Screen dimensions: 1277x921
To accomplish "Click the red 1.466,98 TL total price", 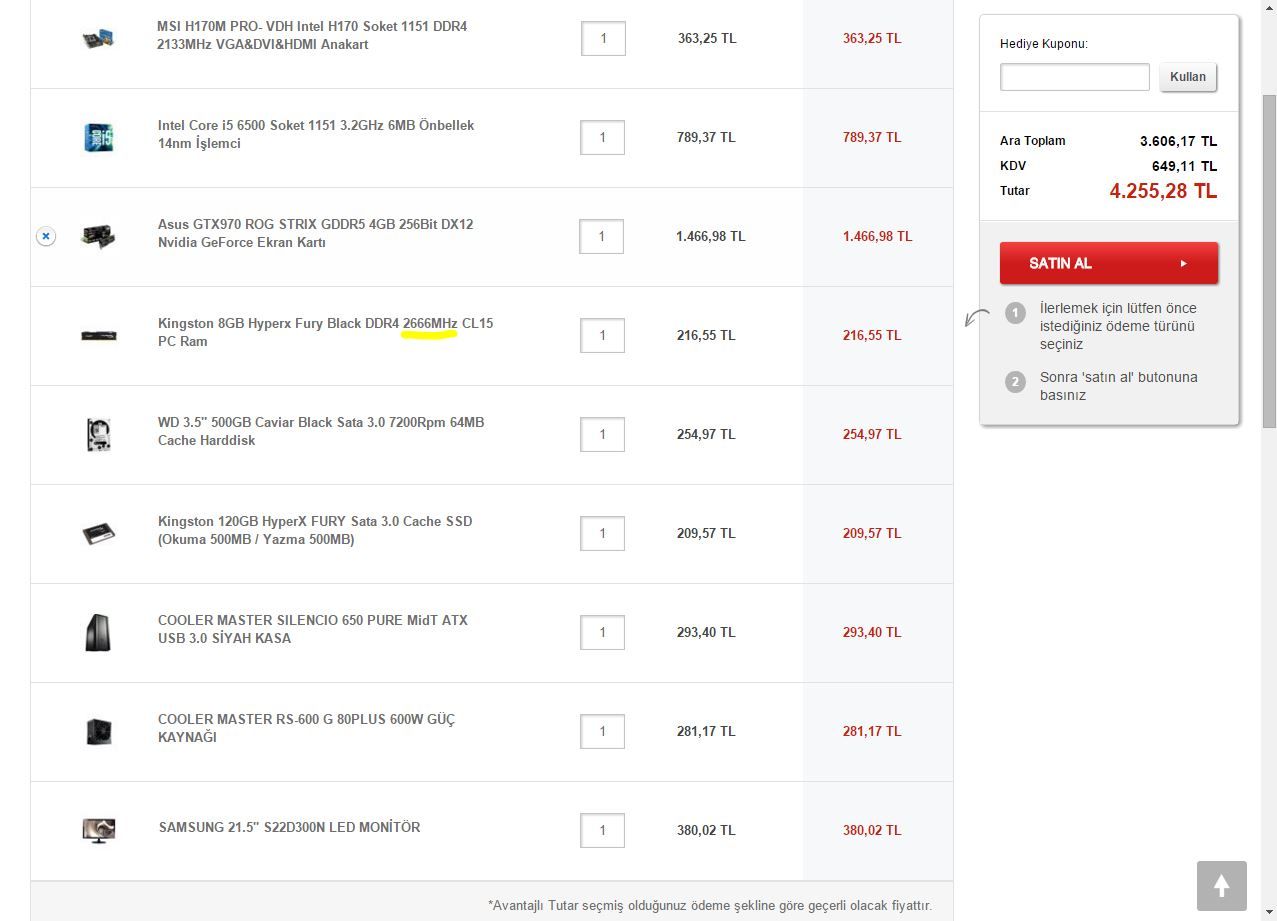I will 877,237.
